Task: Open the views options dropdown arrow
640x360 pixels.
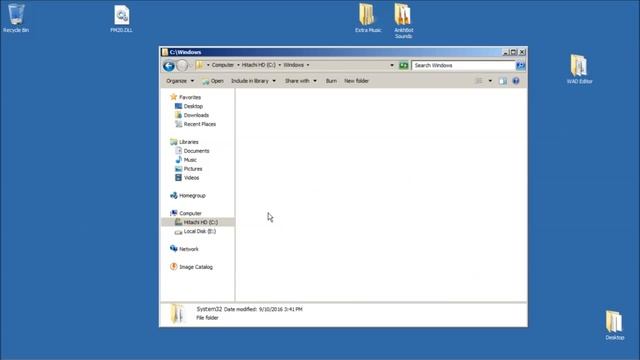Action: [490, 81]
